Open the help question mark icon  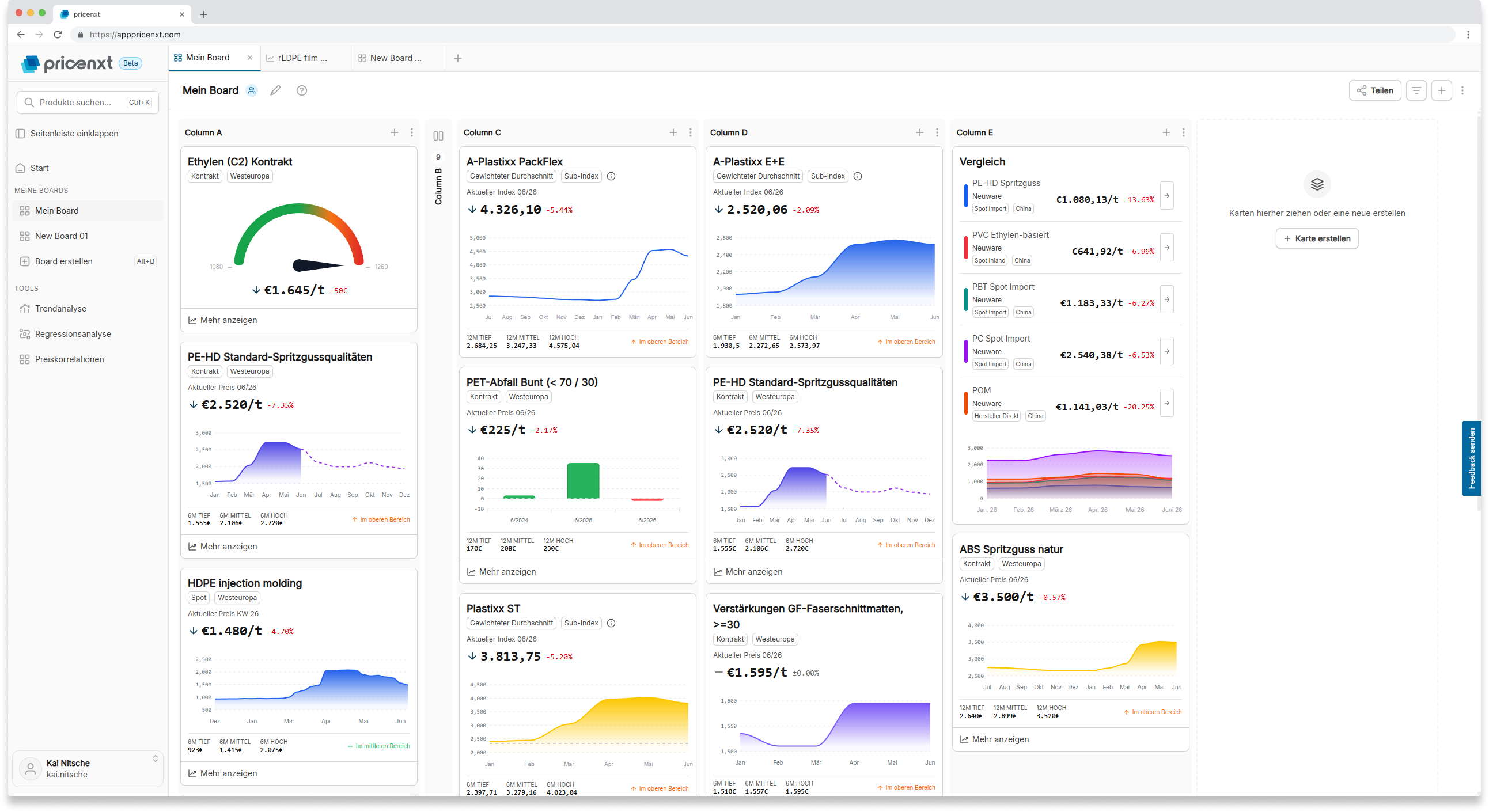tap(302, 90)
